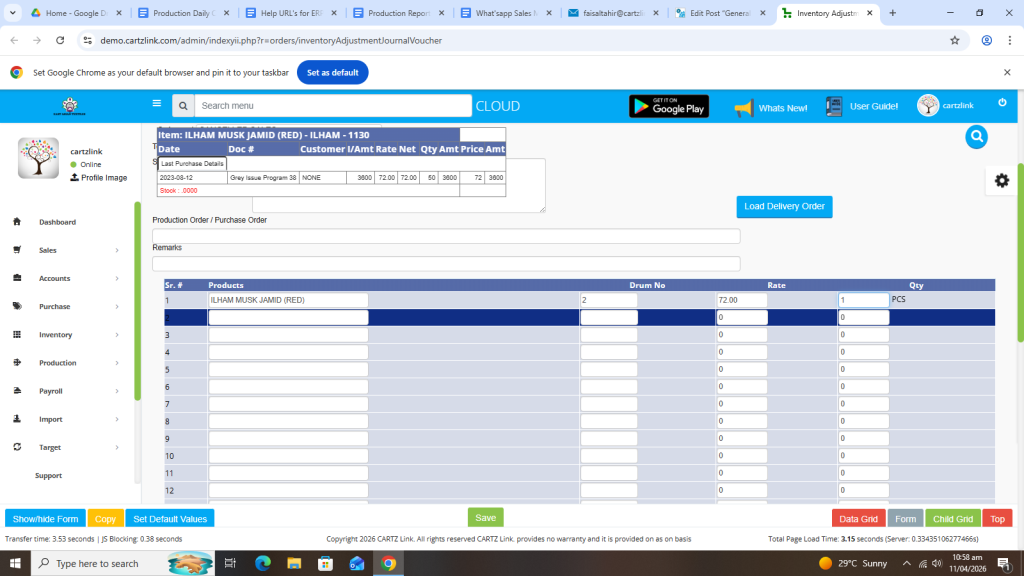Click the Profile Image link

[x=103, y=178]
